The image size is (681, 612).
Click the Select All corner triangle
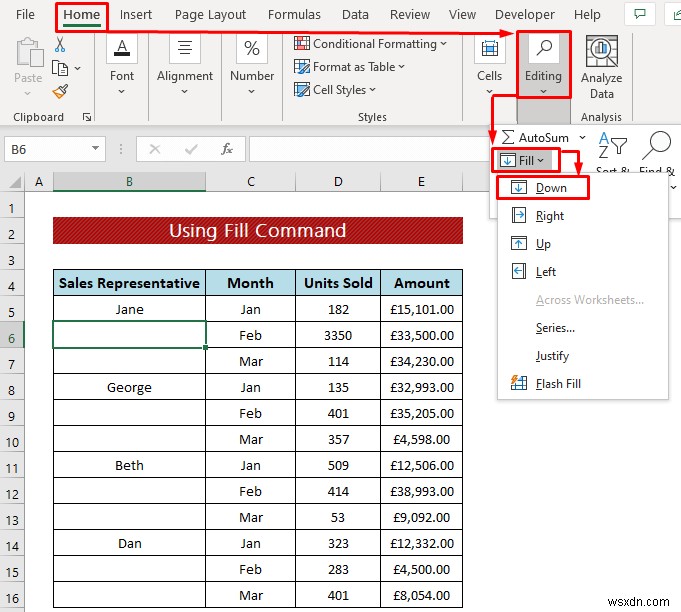click(x=14, y=182)
